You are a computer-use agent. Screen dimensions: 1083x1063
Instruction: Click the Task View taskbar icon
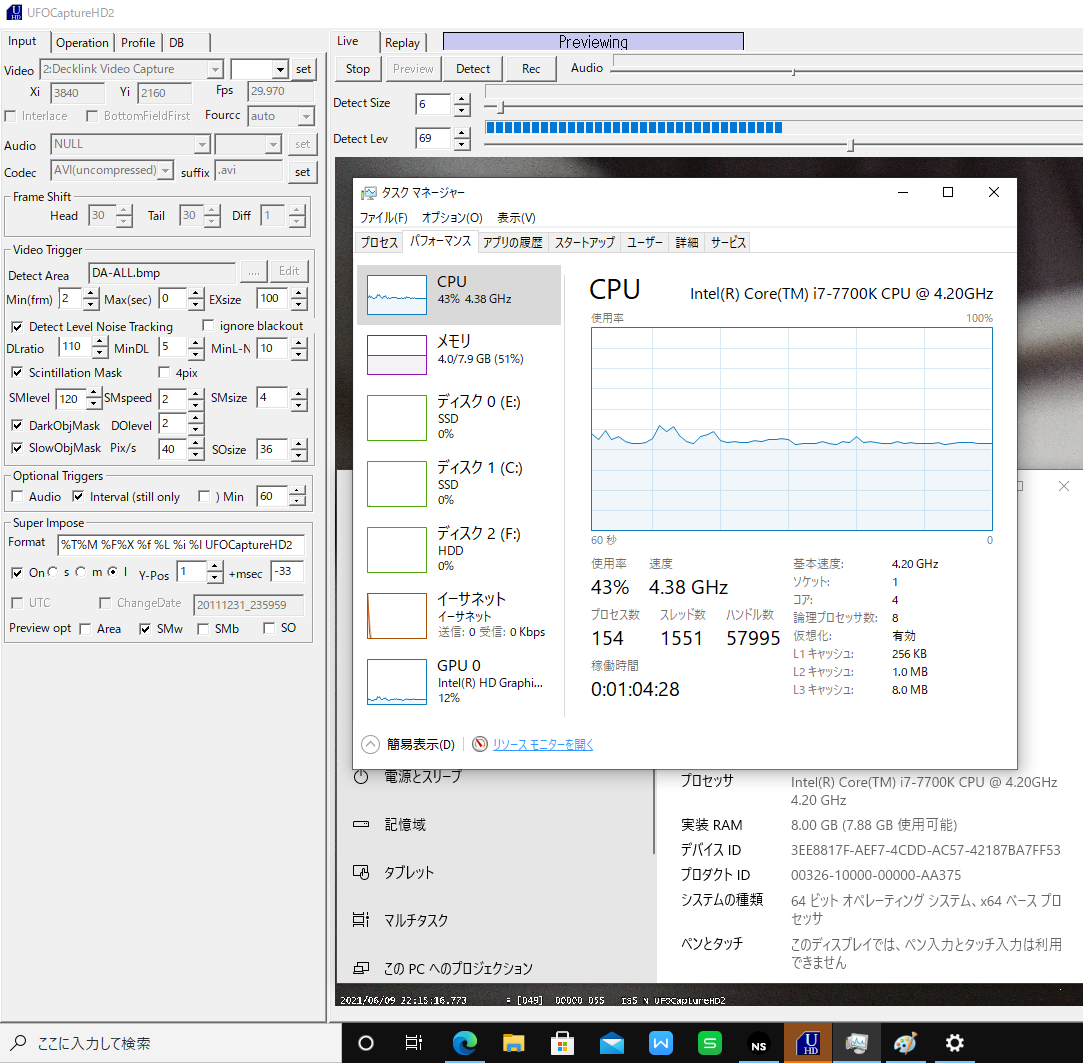pyautogui.click(x=414, y=1043)
